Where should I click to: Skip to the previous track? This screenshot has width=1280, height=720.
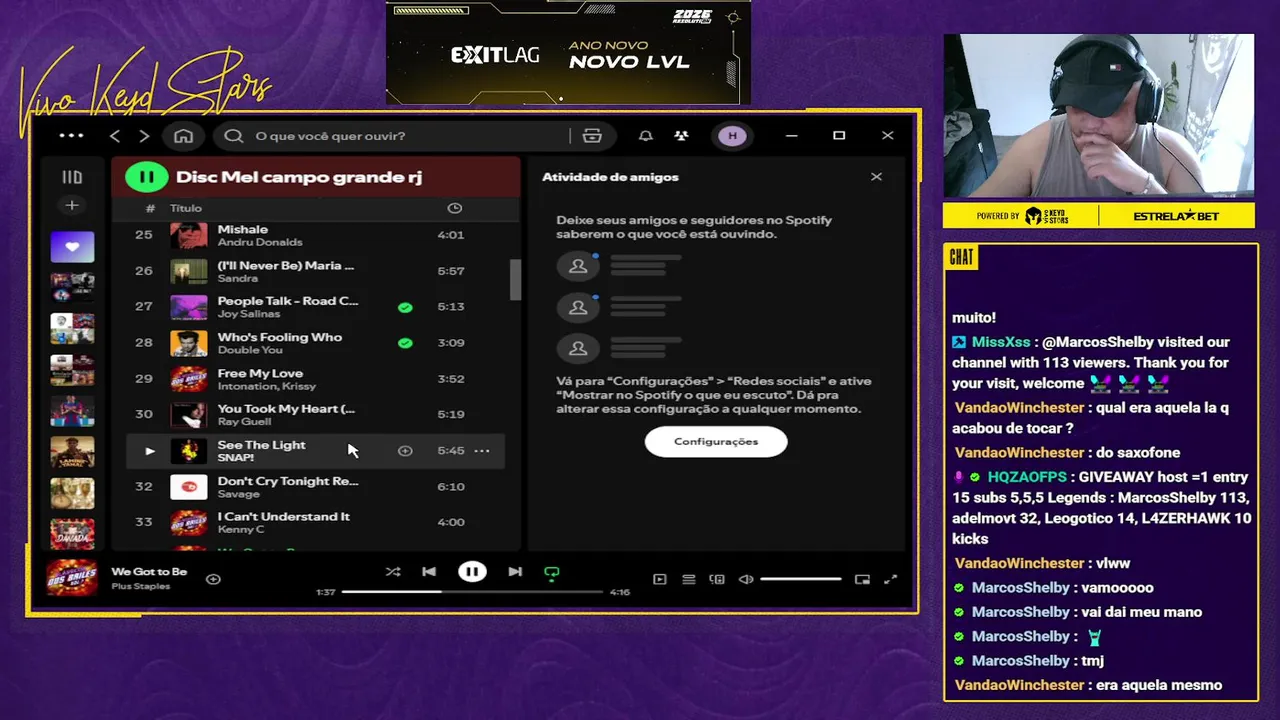pos(429,572)
